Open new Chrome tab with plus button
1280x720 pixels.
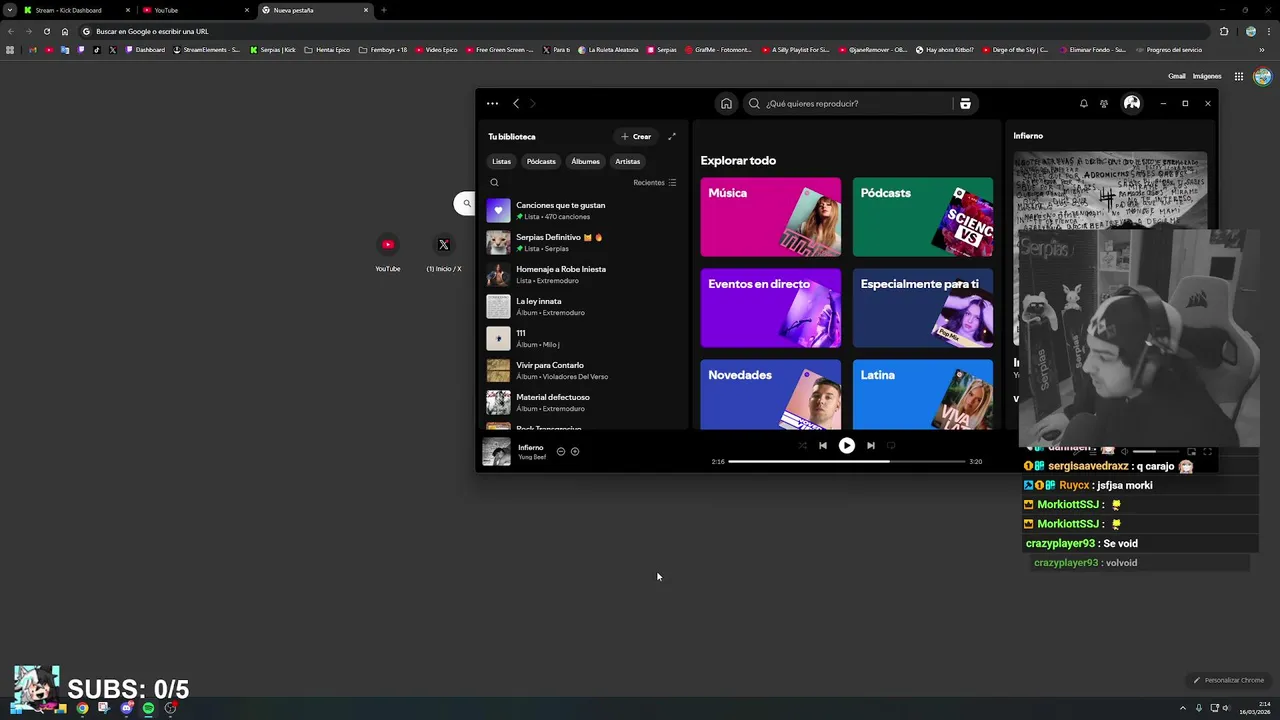(x=384, y=10)
